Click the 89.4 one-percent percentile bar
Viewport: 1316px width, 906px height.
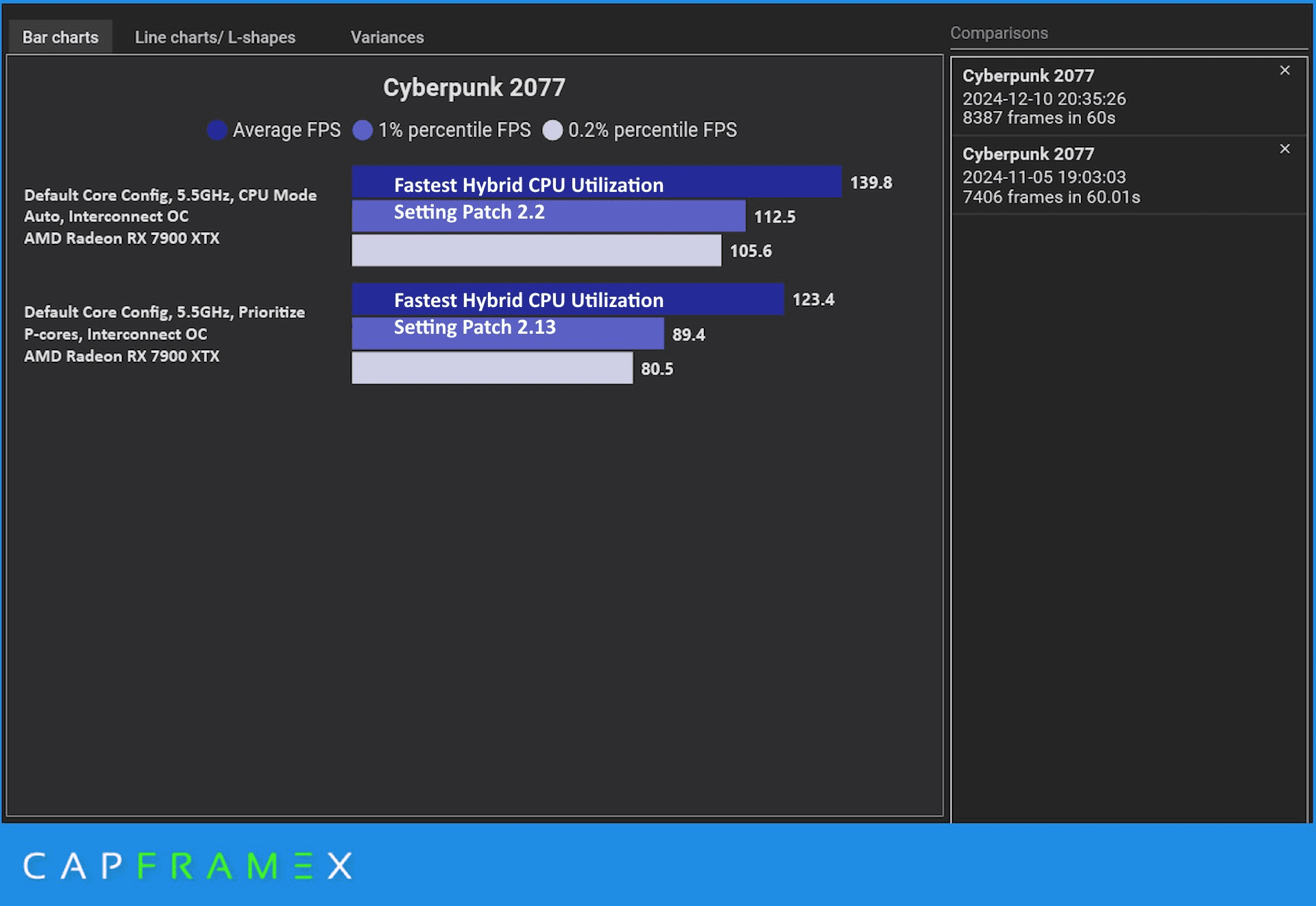click(507, 333)
